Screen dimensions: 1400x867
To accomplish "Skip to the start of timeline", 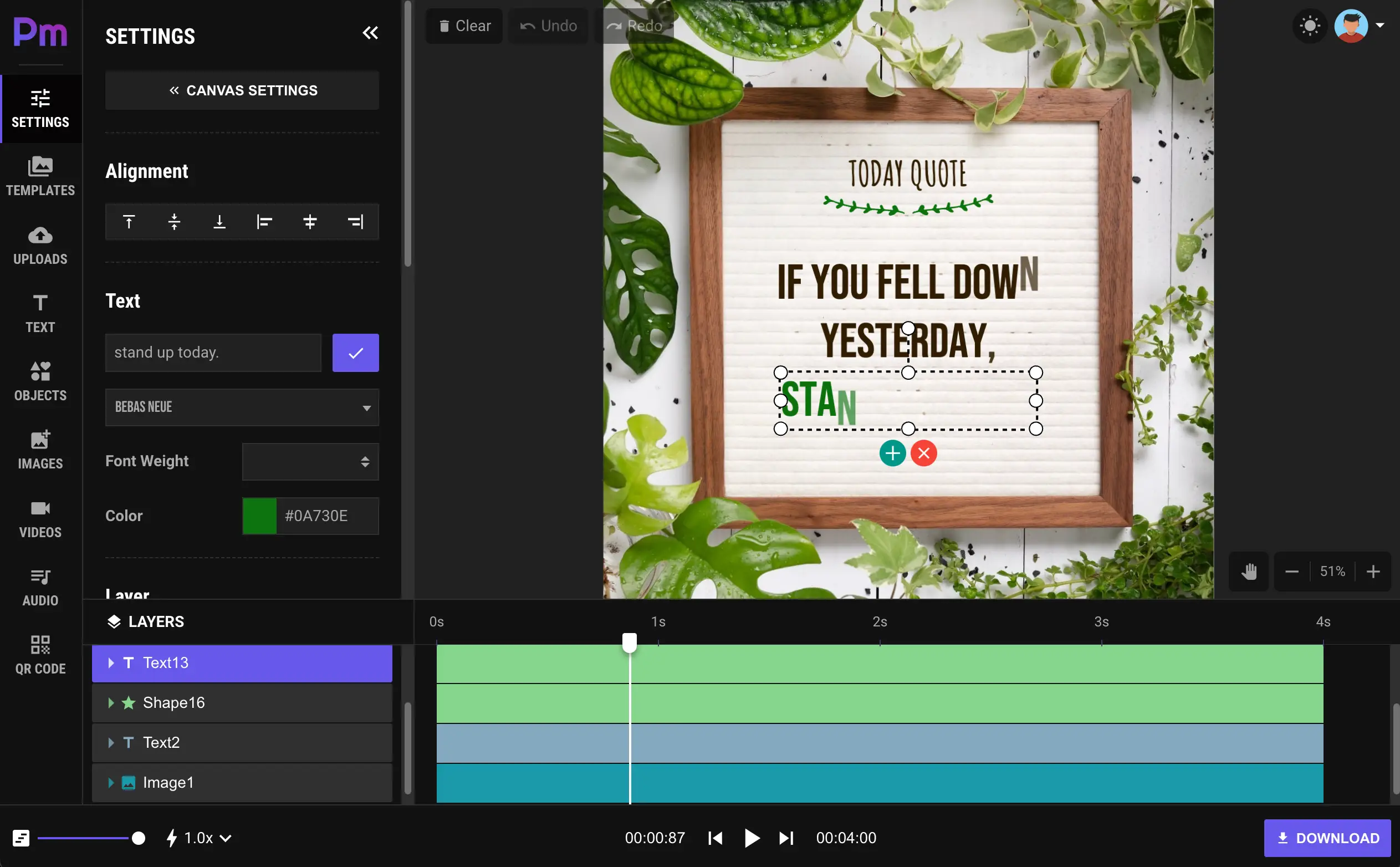I will [715, 838].
